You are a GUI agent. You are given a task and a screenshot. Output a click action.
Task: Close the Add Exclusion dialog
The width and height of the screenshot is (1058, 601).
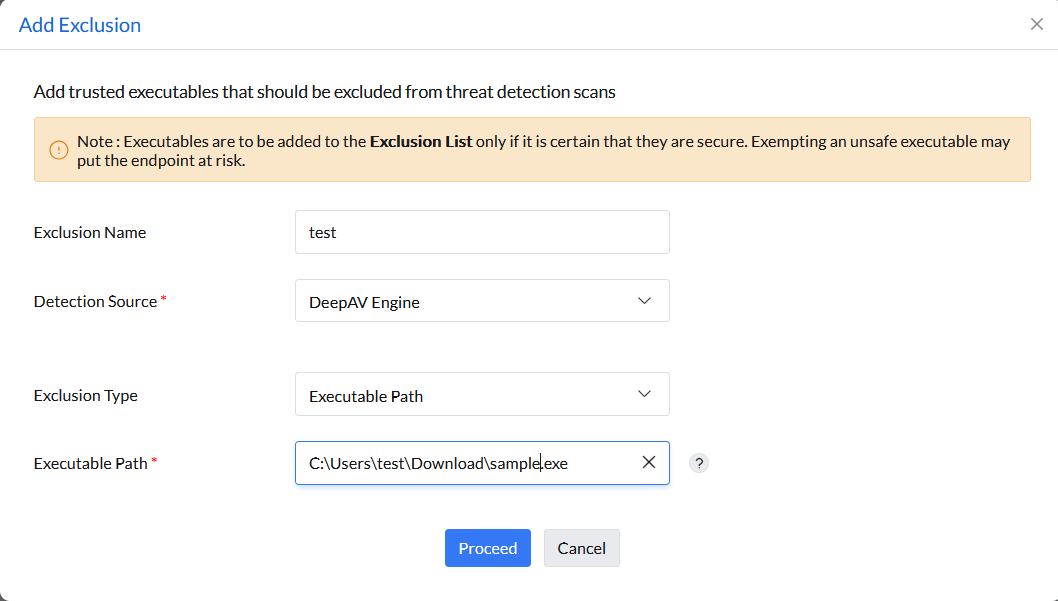pyautogui.click(x=1036, y=24)
